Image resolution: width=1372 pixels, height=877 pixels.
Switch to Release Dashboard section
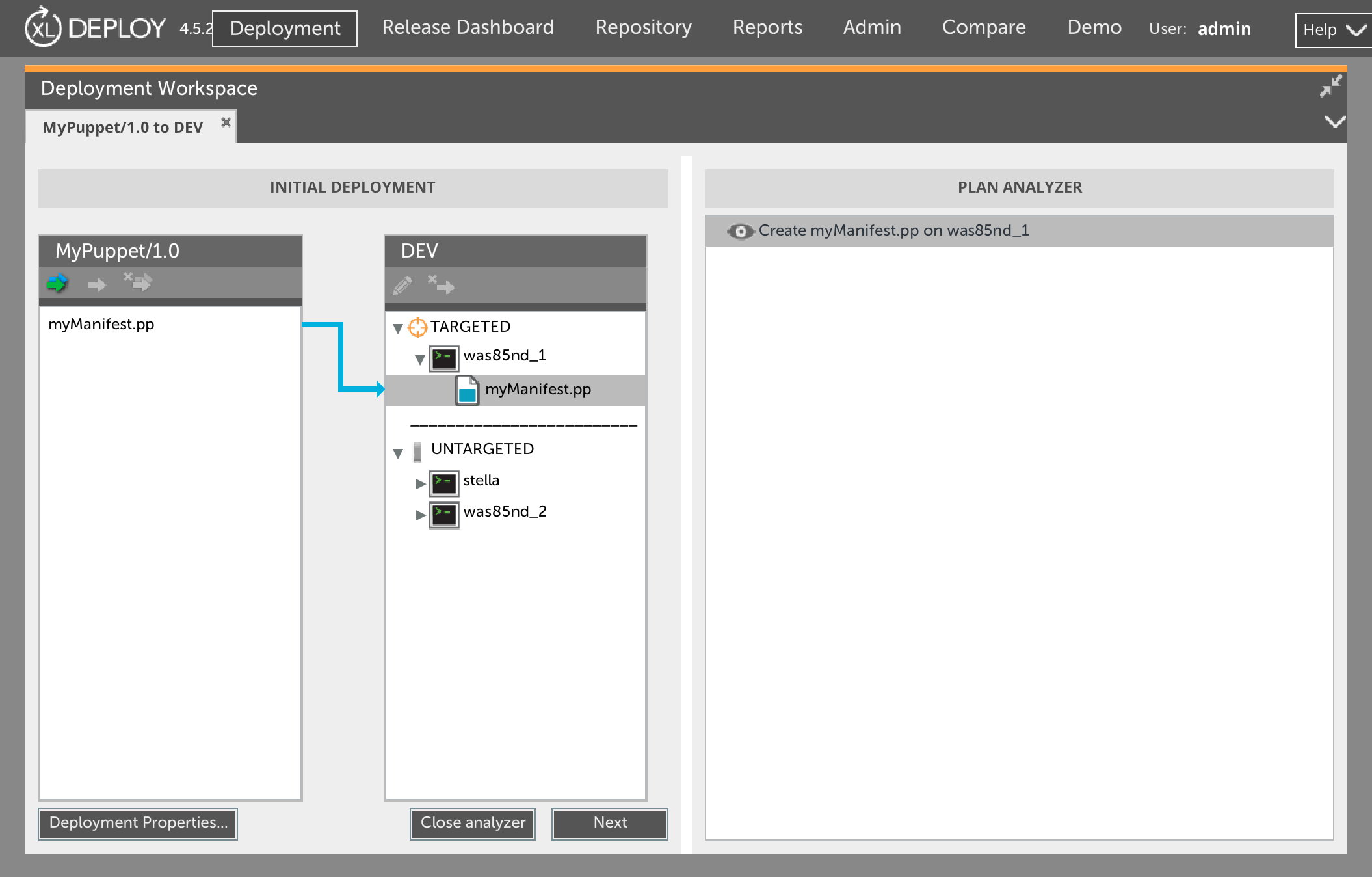(468, 27)
